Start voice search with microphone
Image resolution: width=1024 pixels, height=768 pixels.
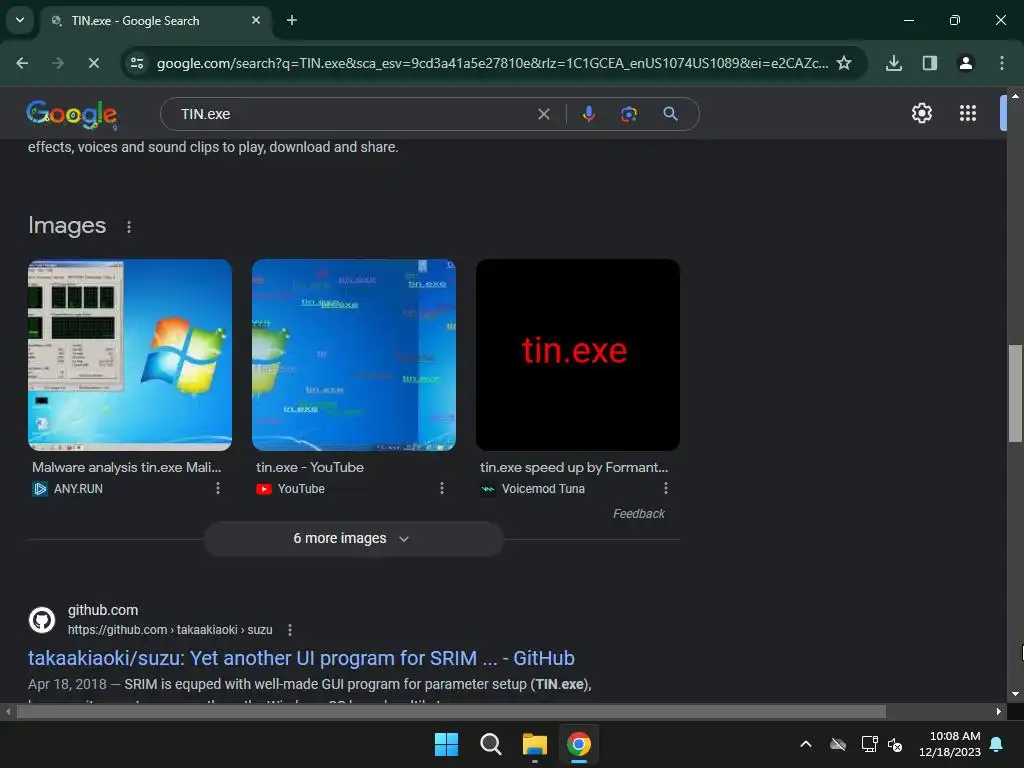point(588,114)
